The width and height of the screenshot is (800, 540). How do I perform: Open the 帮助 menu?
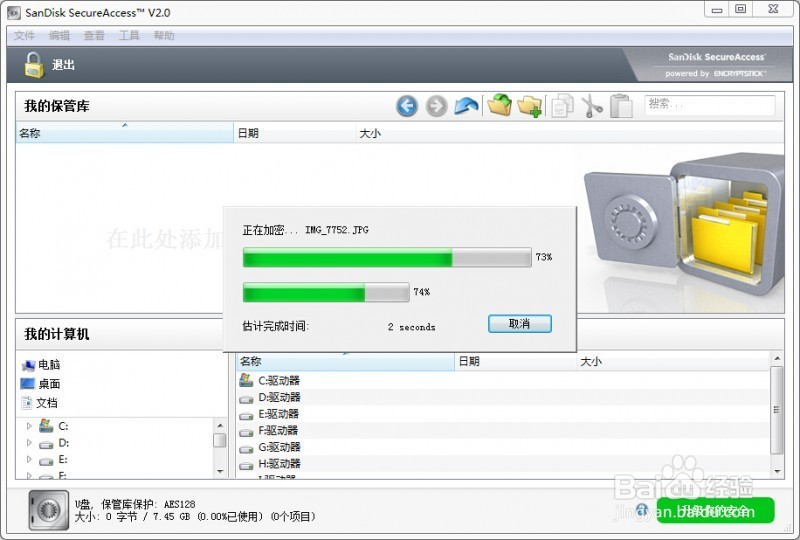(164, 35)
